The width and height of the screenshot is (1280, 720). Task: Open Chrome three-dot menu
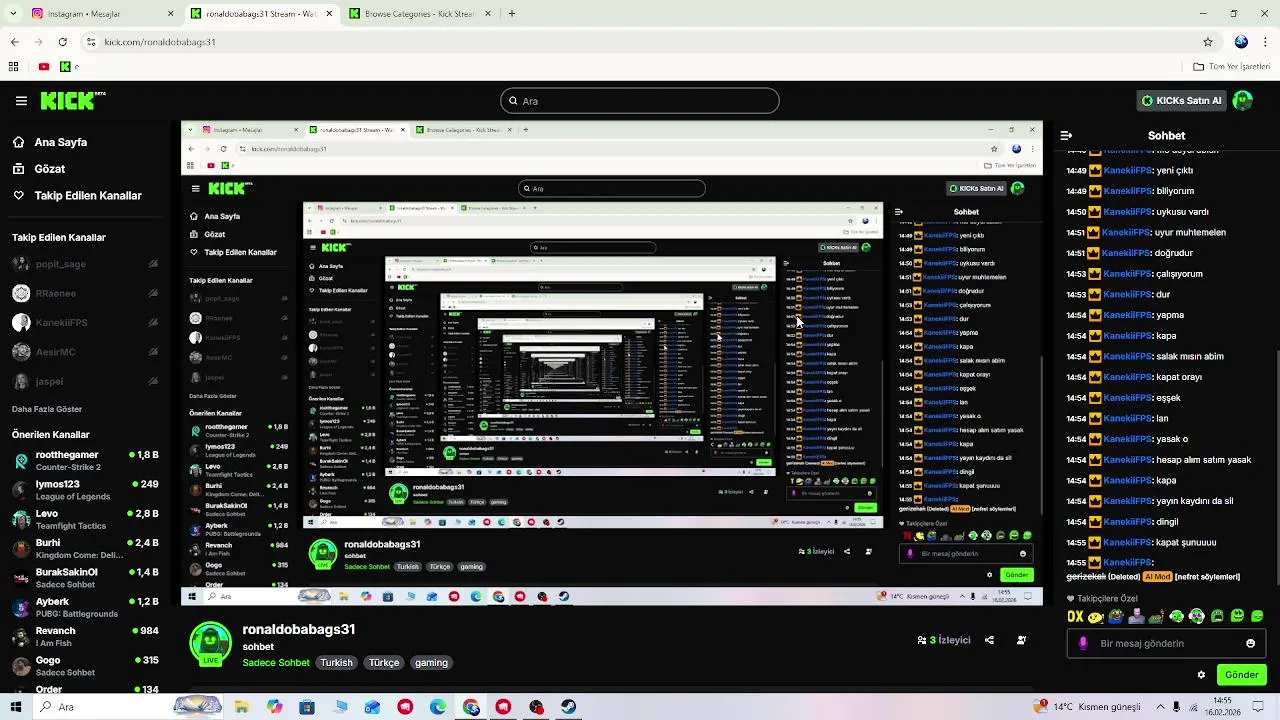tap(1267, 42)
